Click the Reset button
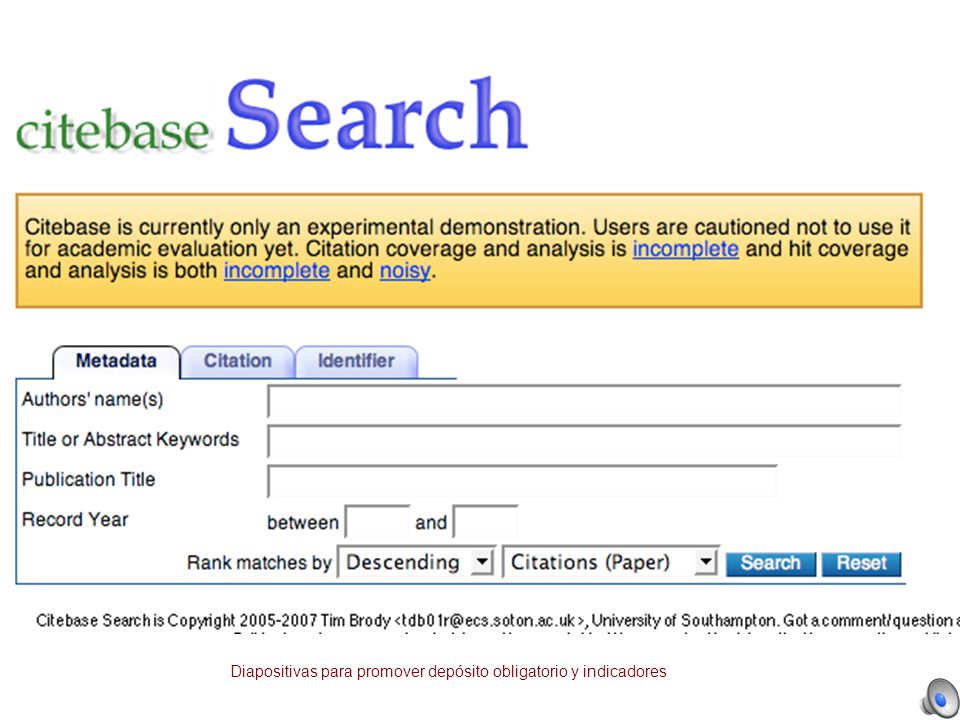The height and width of the screenshot is (720, 960). pos(861,563)
